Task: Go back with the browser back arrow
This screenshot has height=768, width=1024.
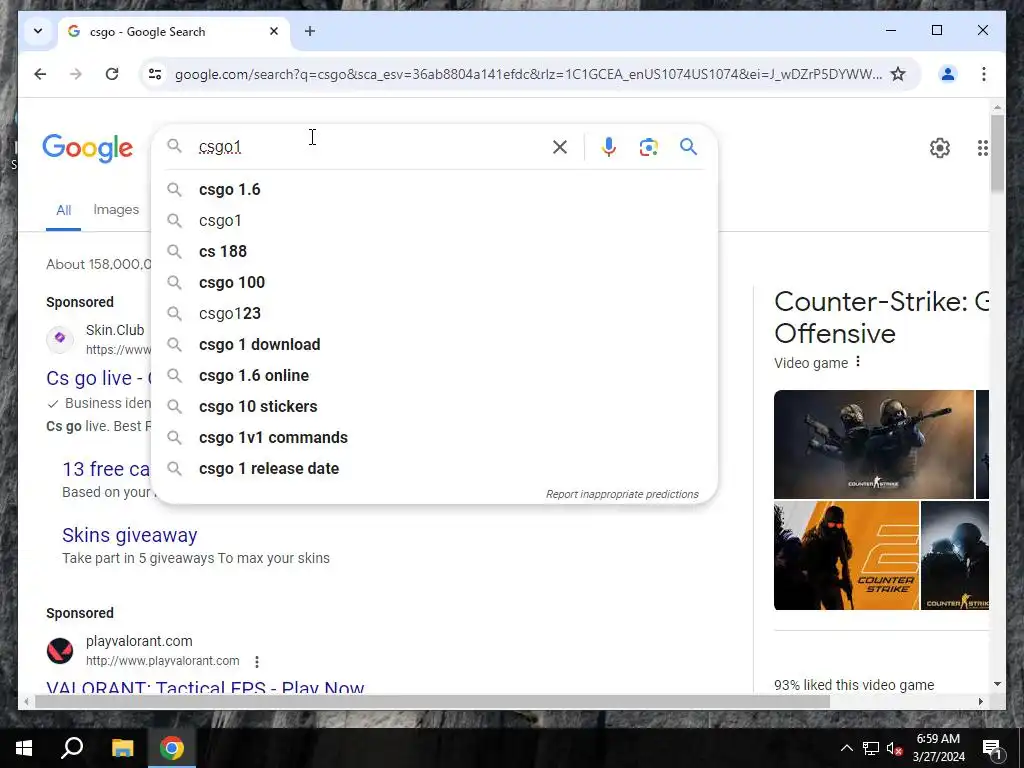Action: point(40,74)
